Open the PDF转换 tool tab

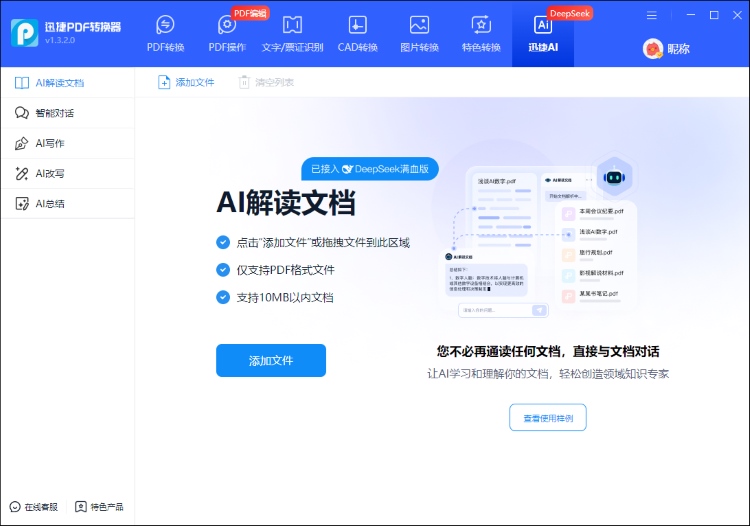[x=165, y=34]
